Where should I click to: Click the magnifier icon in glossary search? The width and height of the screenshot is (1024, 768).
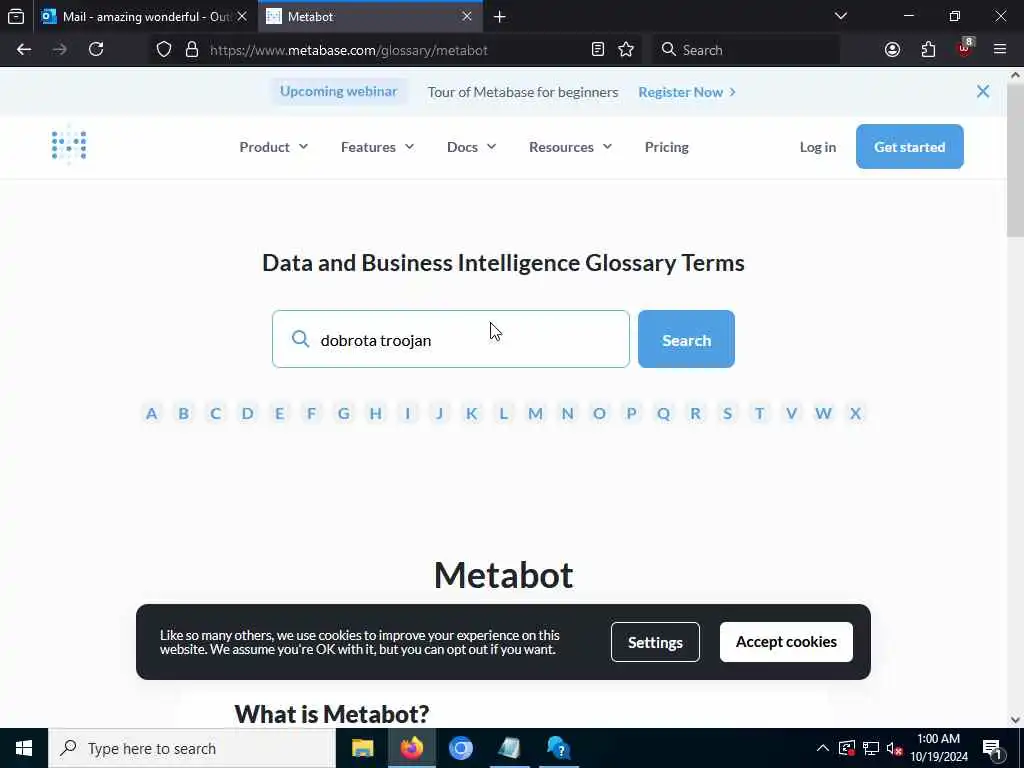pyautogui.click(x=300, y=339)
